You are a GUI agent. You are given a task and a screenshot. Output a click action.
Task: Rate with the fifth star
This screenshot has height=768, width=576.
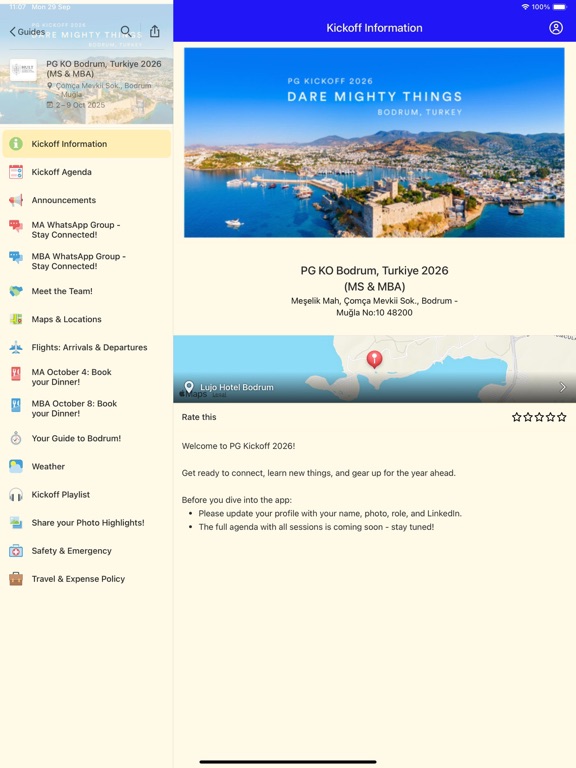pos(562,417)
